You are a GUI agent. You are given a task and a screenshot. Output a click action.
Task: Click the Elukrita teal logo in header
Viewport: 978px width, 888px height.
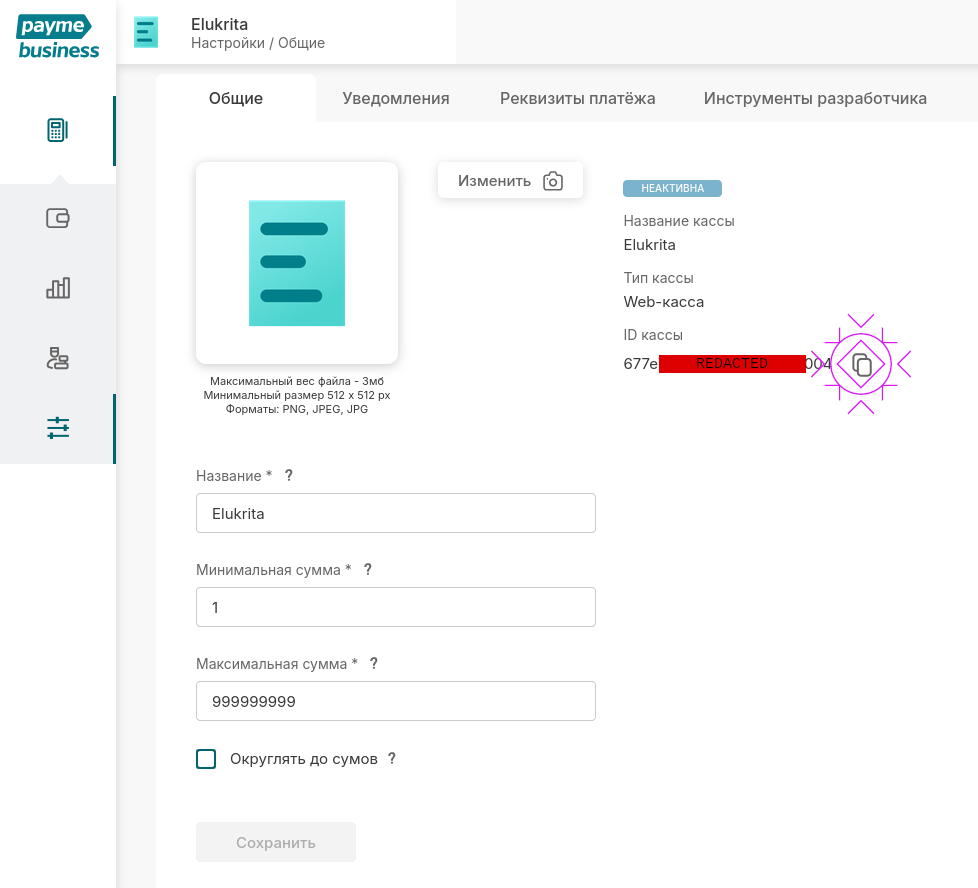(146, 32)
